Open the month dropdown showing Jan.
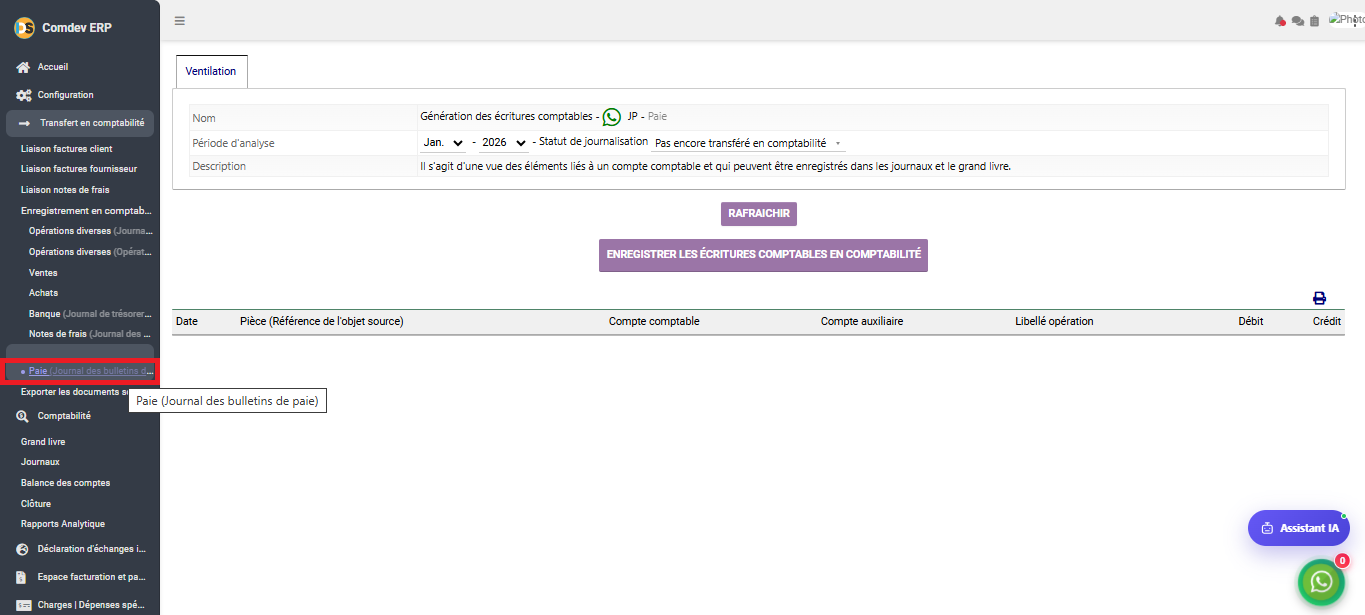Viewport: 1365px width, 615px height. point(443,143)
